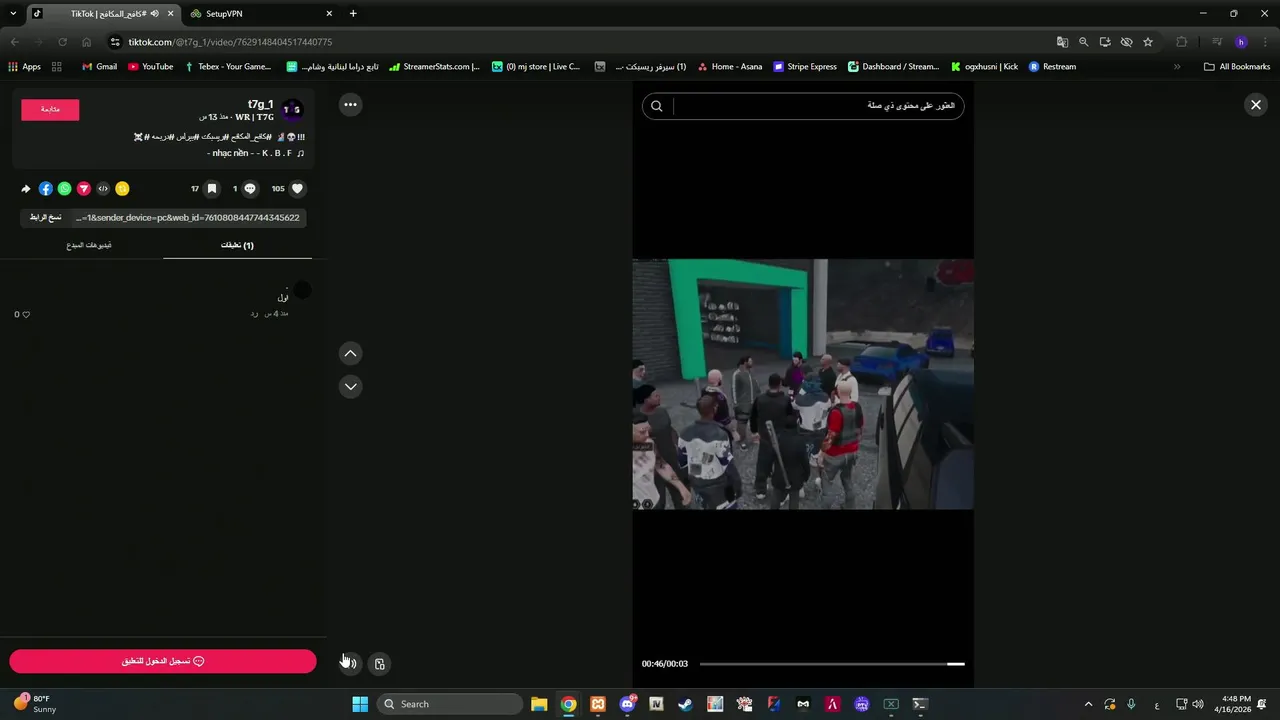This screenshot has width=1280, height=720.
Task: Seek on the video progress bar
Action: 832,664
